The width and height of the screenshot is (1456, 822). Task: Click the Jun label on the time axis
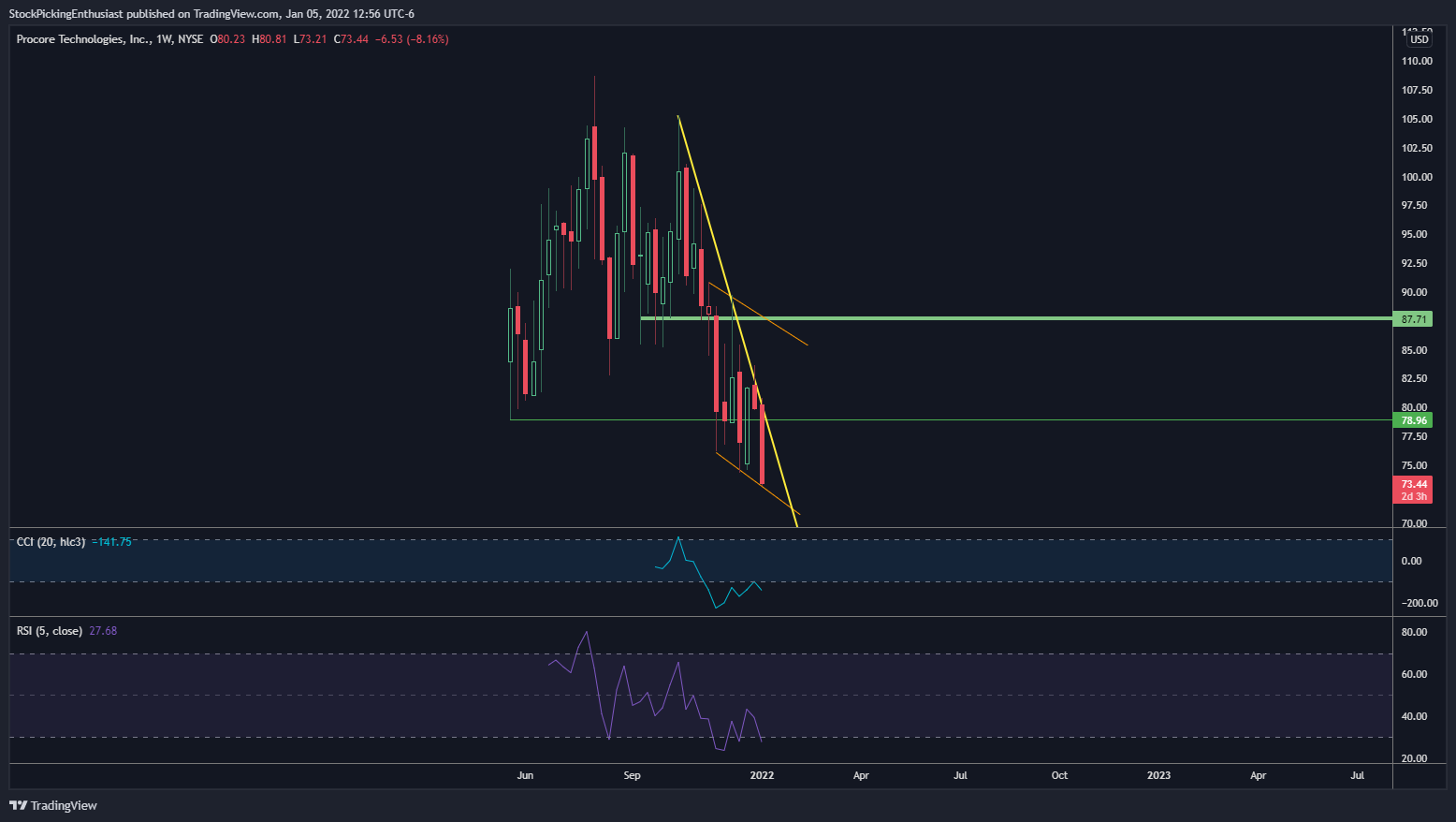525,775
